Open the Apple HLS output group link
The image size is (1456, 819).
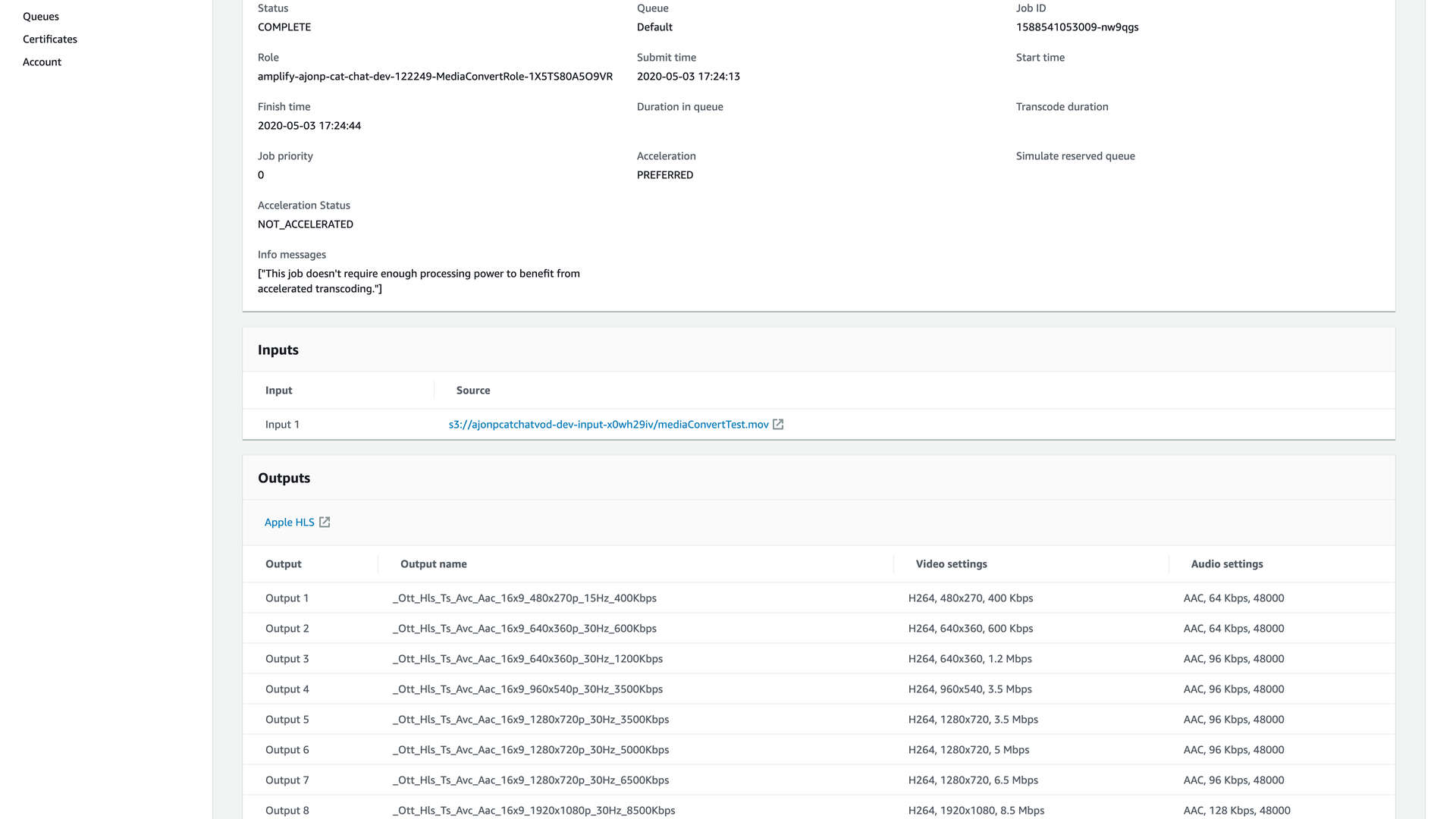[x=289, y=522]
